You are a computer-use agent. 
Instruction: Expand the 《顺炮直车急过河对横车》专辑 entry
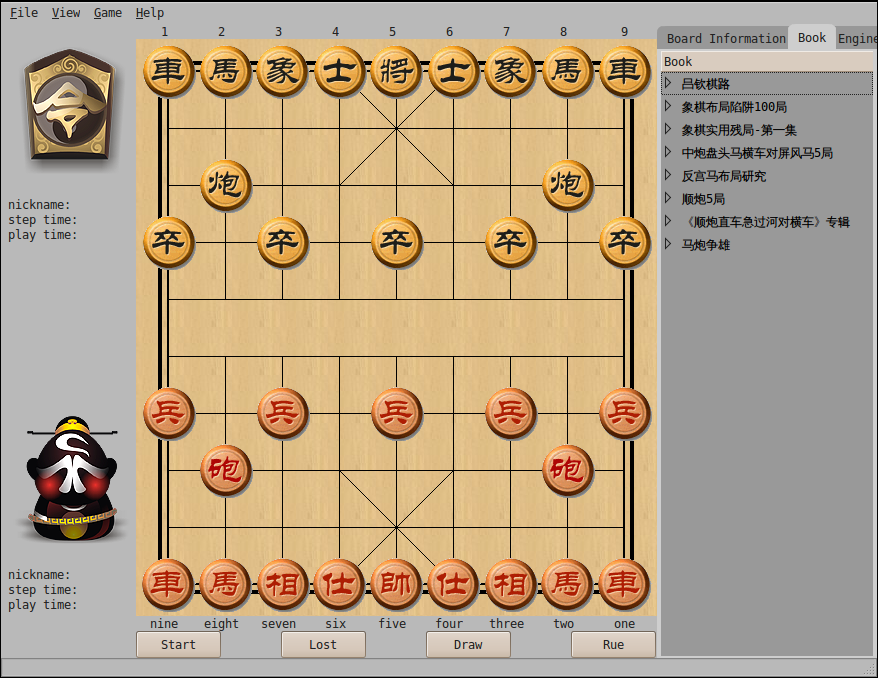pos(668,221)
